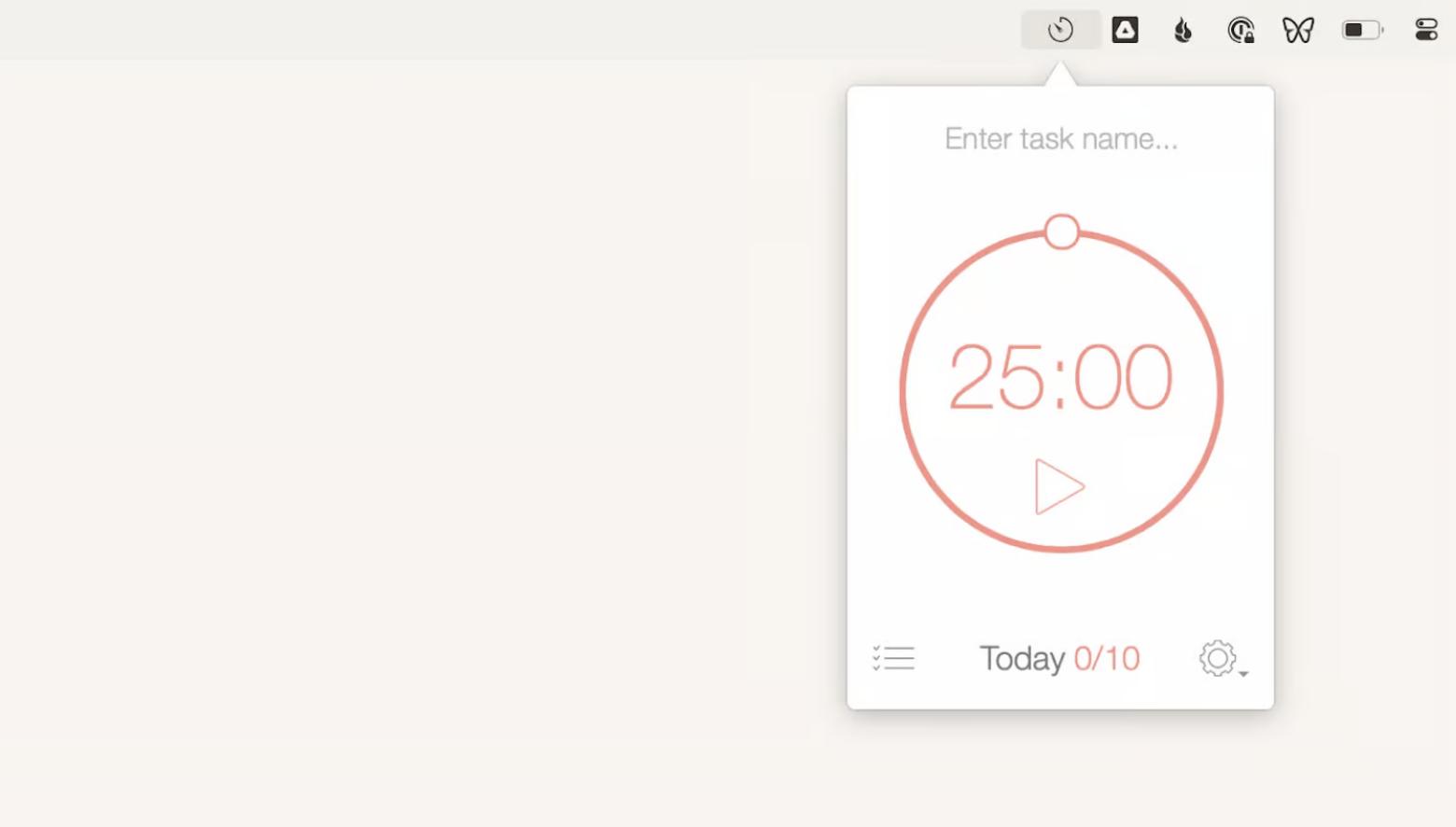1456x827 pixels.
Task: Click the bottom of the pink timer ring
Action: [1061, 549]
